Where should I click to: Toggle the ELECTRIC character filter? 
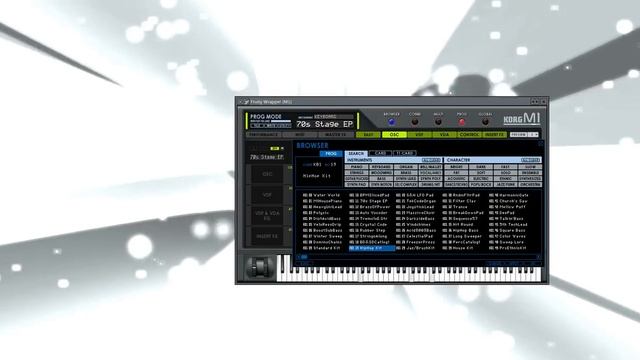pos(481,179)
